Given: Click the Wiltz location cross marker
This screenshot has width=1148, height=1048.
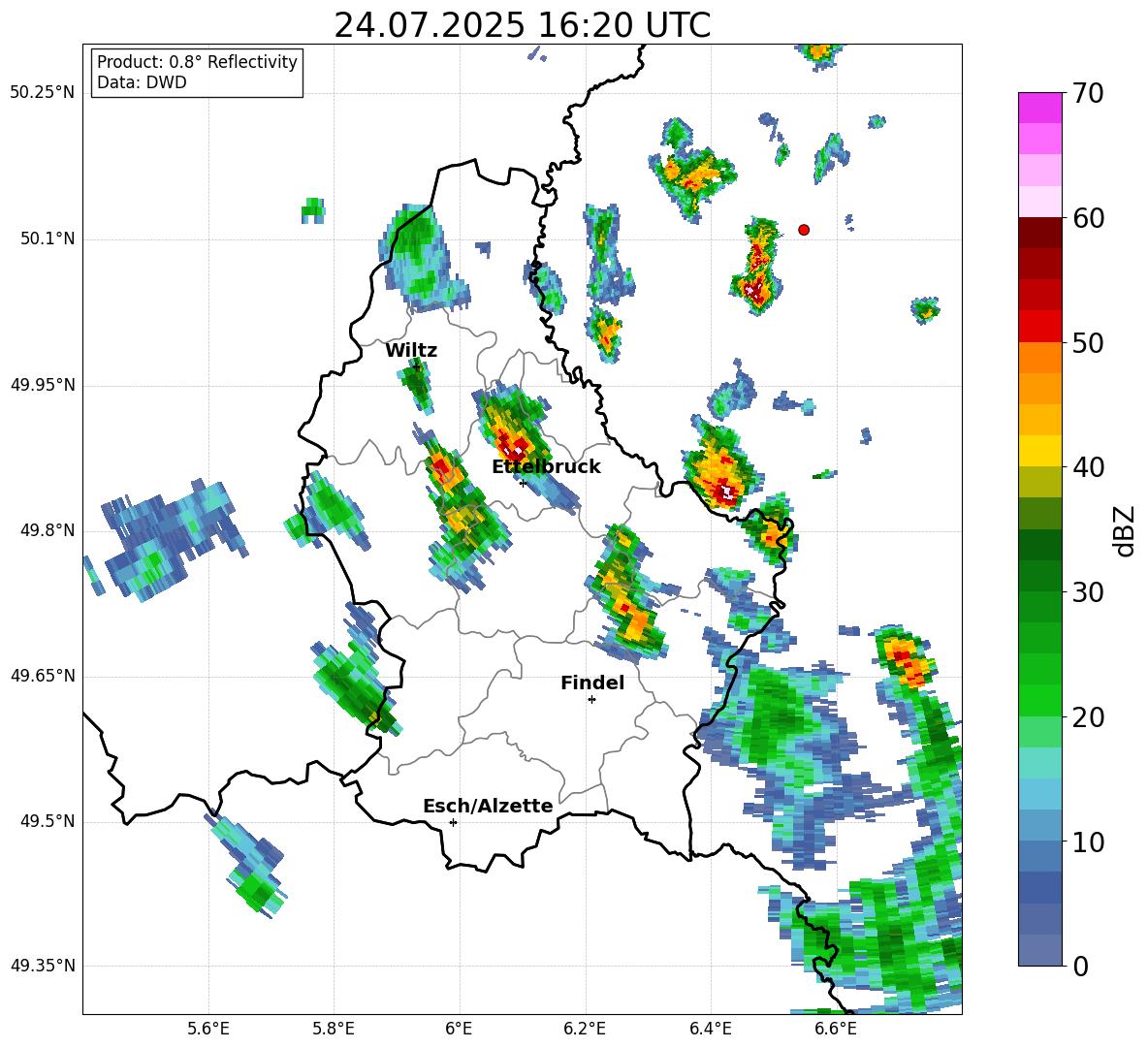Looking at the screenshot, I should 417,366.
